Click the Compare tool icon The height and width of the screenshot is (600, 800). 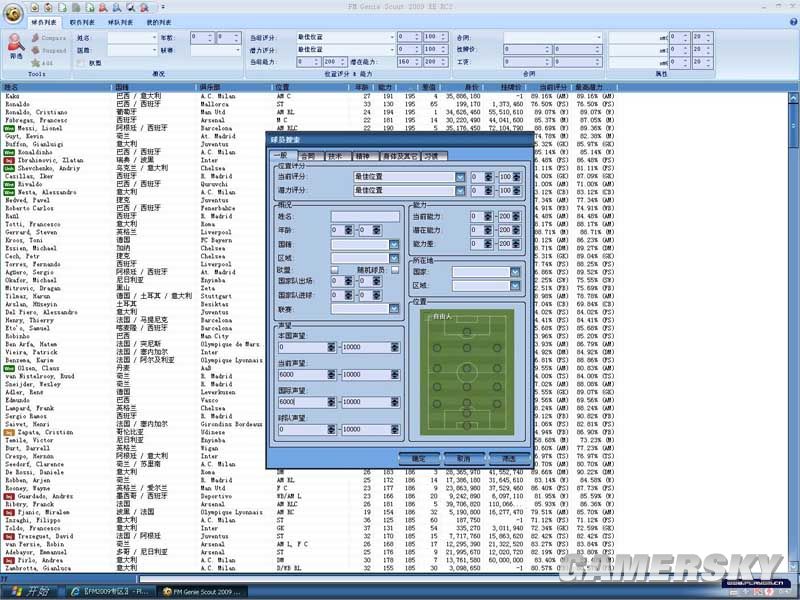click(x=35, y=38)
